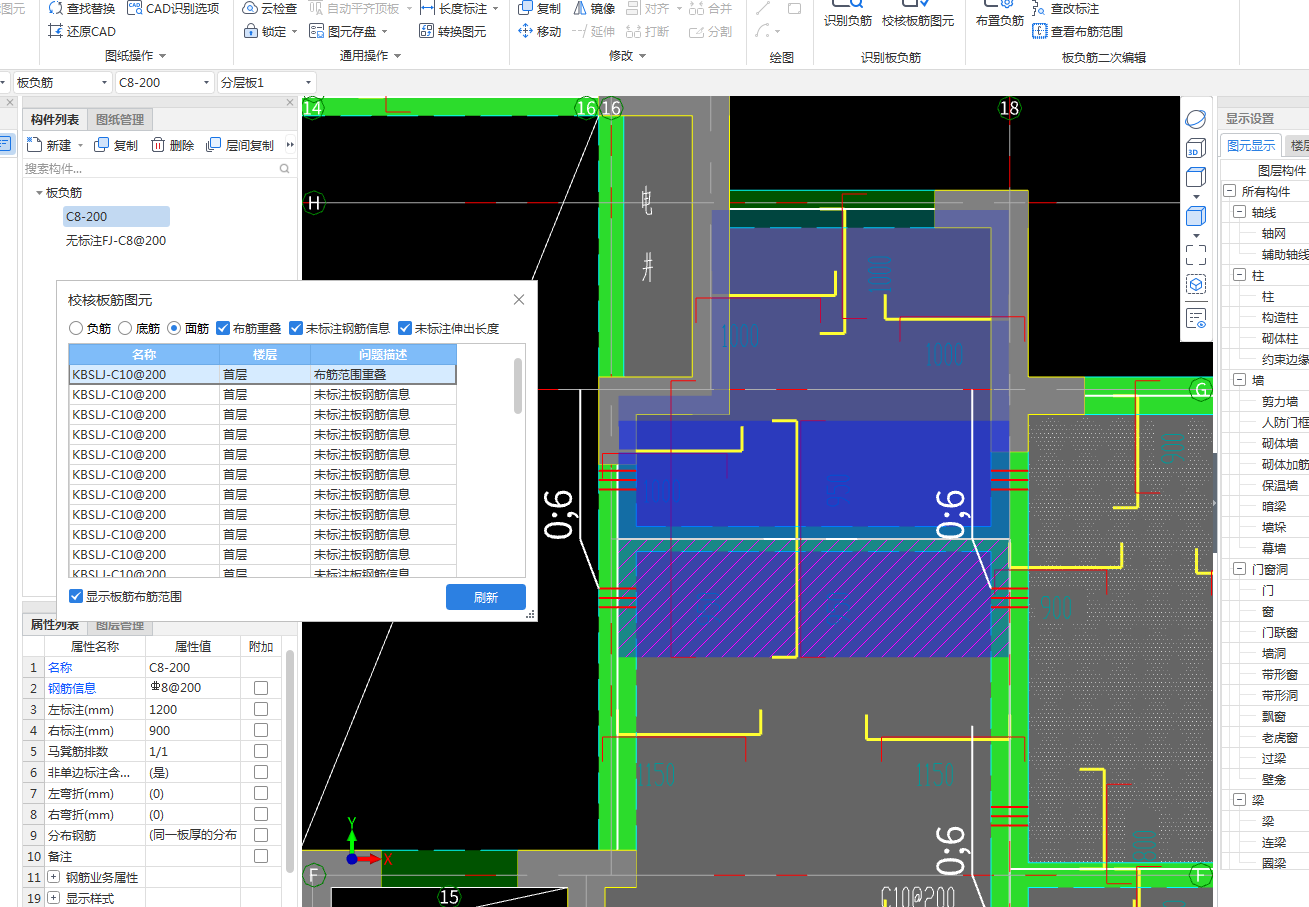Click the 还原CAD restore tool
The width and height of the screenshot is (1309, 907).
click(82, 31)
